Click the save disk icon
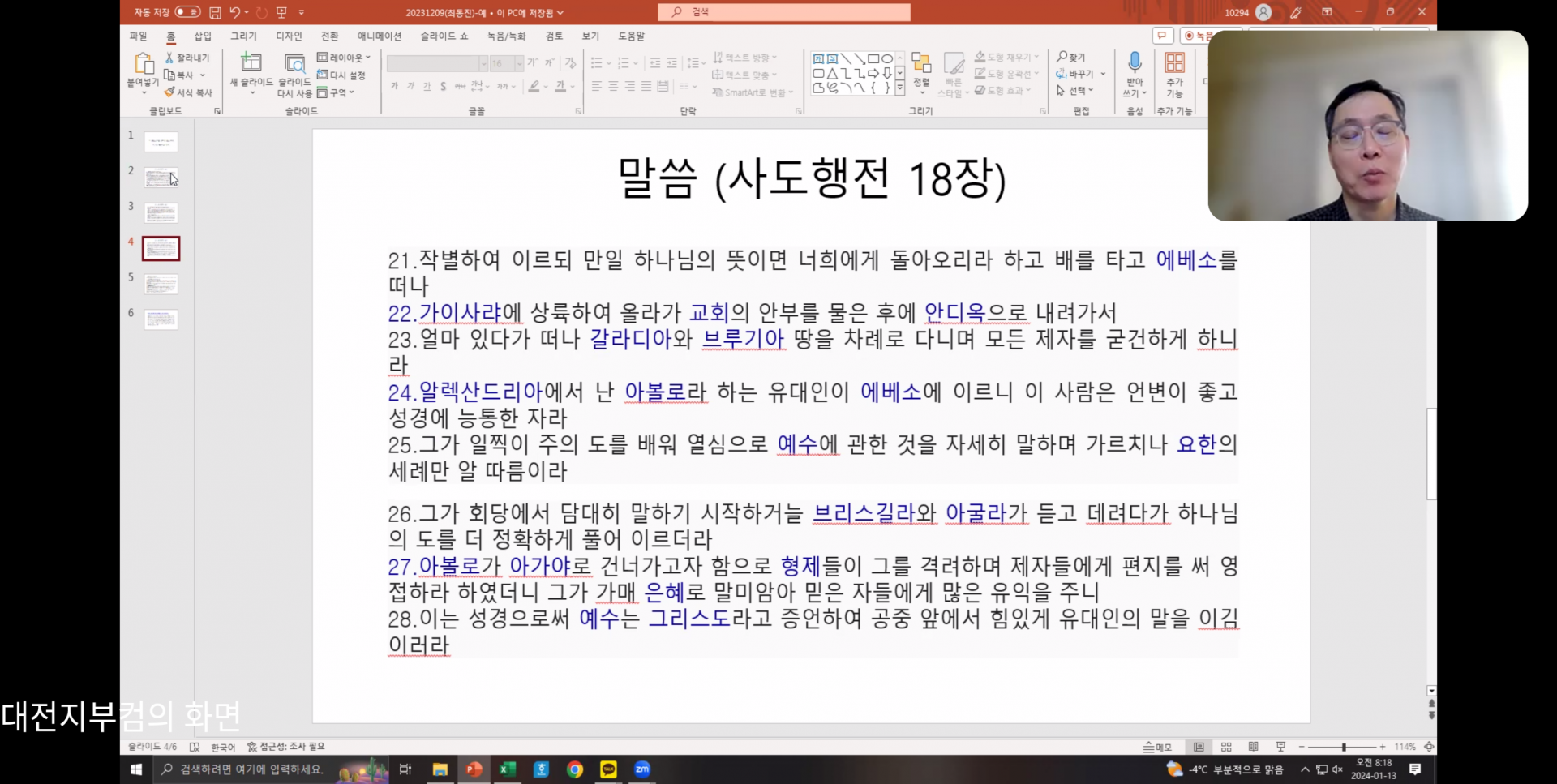Screen dimensions: 1557x784 point(215,12)
